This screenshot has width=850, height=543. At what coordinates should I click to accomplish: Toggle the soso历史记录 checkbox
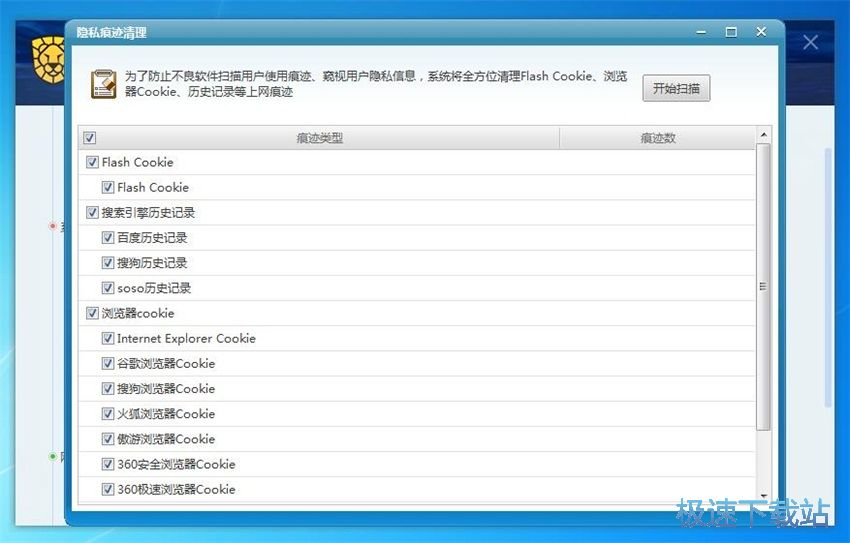click(108, 288)
